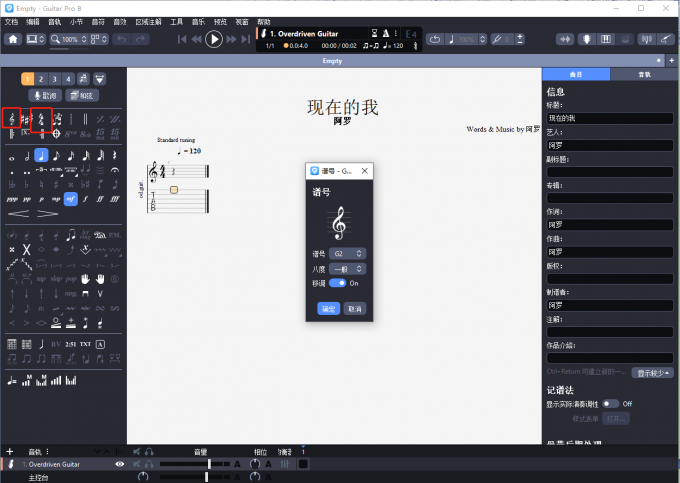Select voice 1 button
Screen dimensions: 680x483
point(27,79)
